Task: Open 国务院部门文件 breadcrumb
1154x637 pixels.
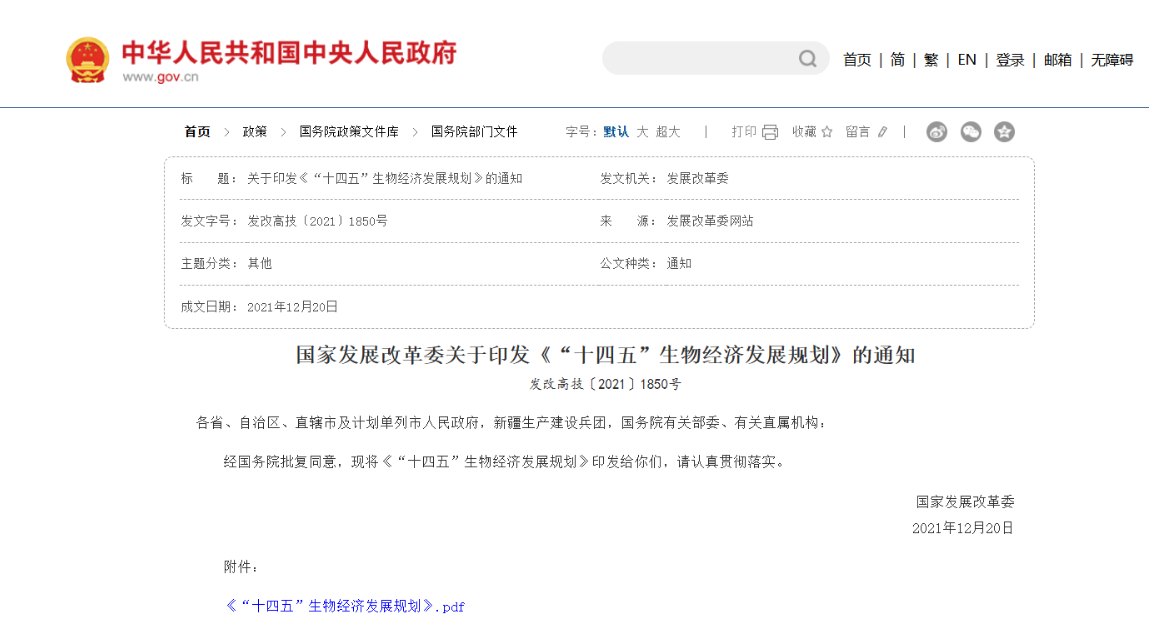Action: (474, 132)
